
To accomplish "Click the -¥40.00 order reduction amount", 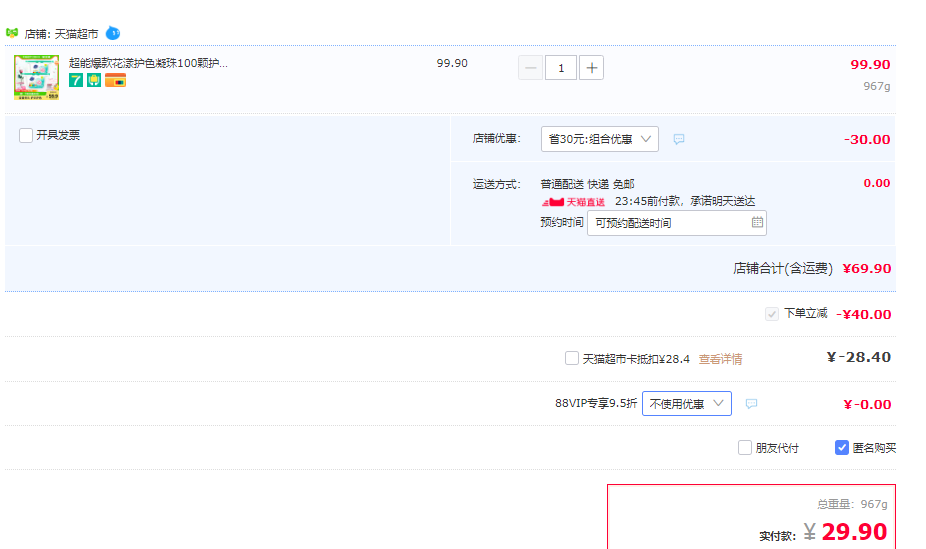I will point(863,314).
